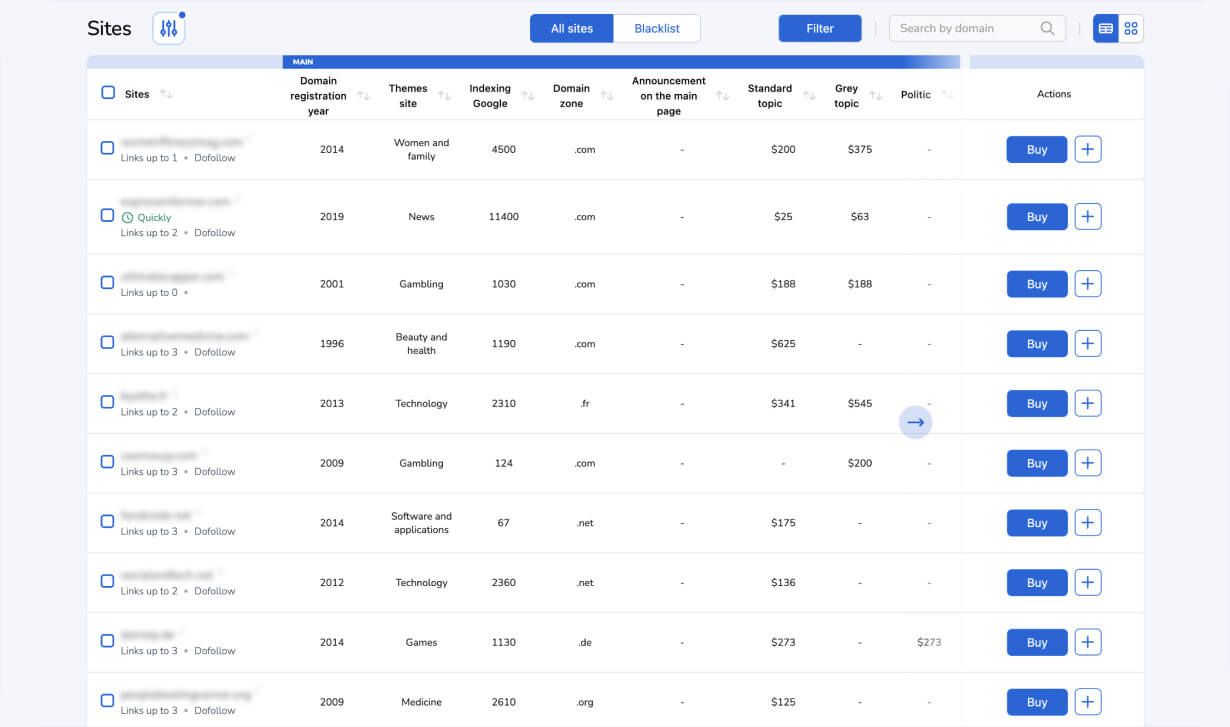Check the box for the News site row
Viewport: 1230px width, 727px height.
pos(108,215)
